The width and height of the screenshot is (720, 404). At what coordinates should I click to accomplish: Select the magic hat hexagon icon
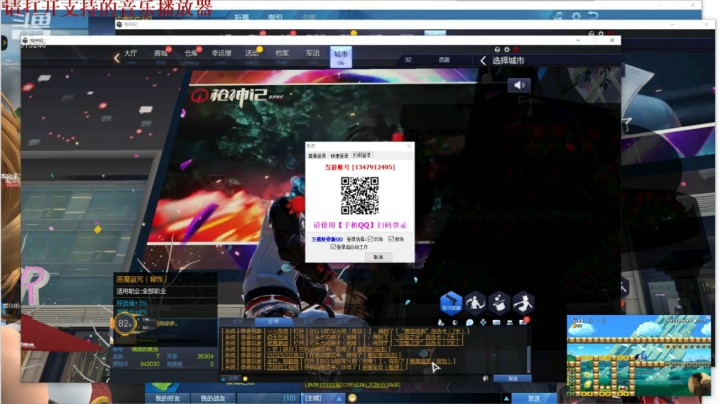pyautogui.click(x=499, y=303)
